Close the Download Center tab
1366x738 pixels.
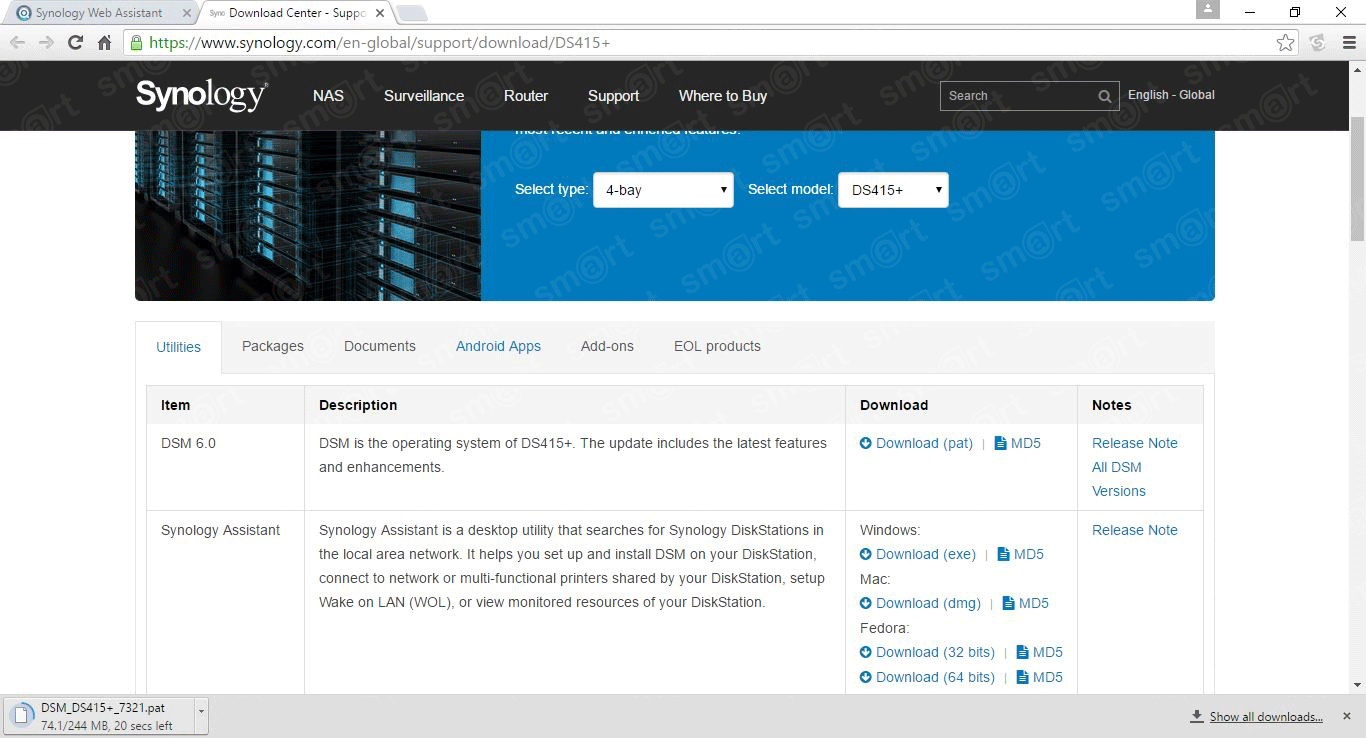pos(379,13)
